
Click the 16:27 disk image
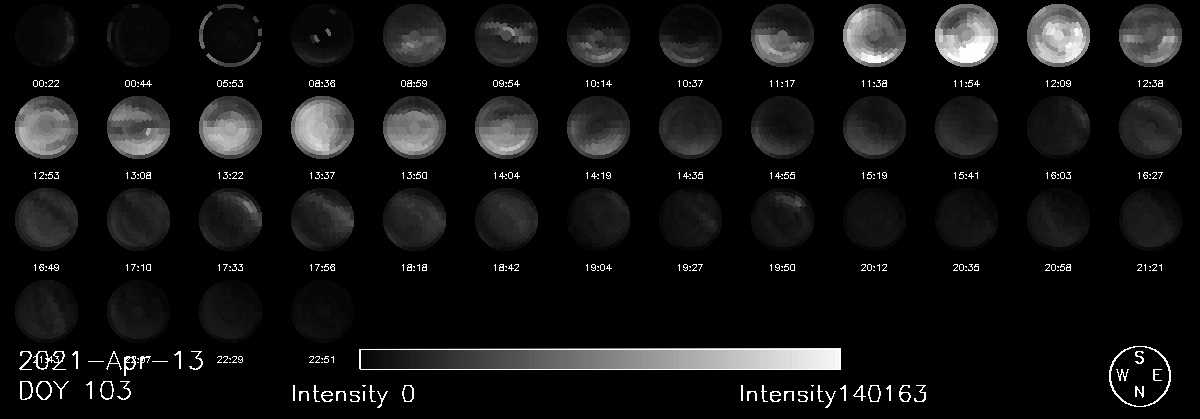coord(1150,127)
